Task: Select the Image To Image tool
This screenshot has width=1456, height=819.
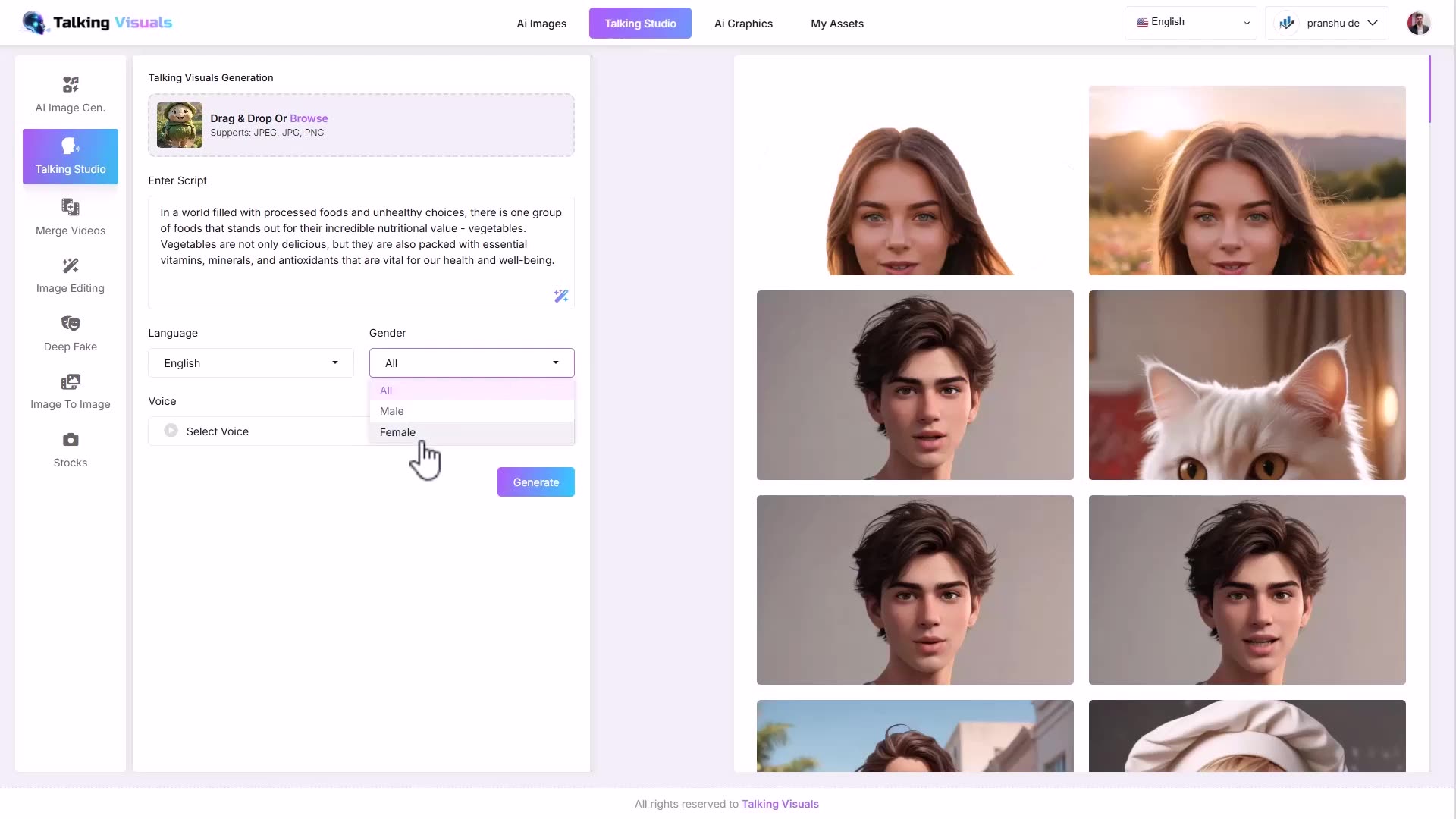Action: click(70, 391)
